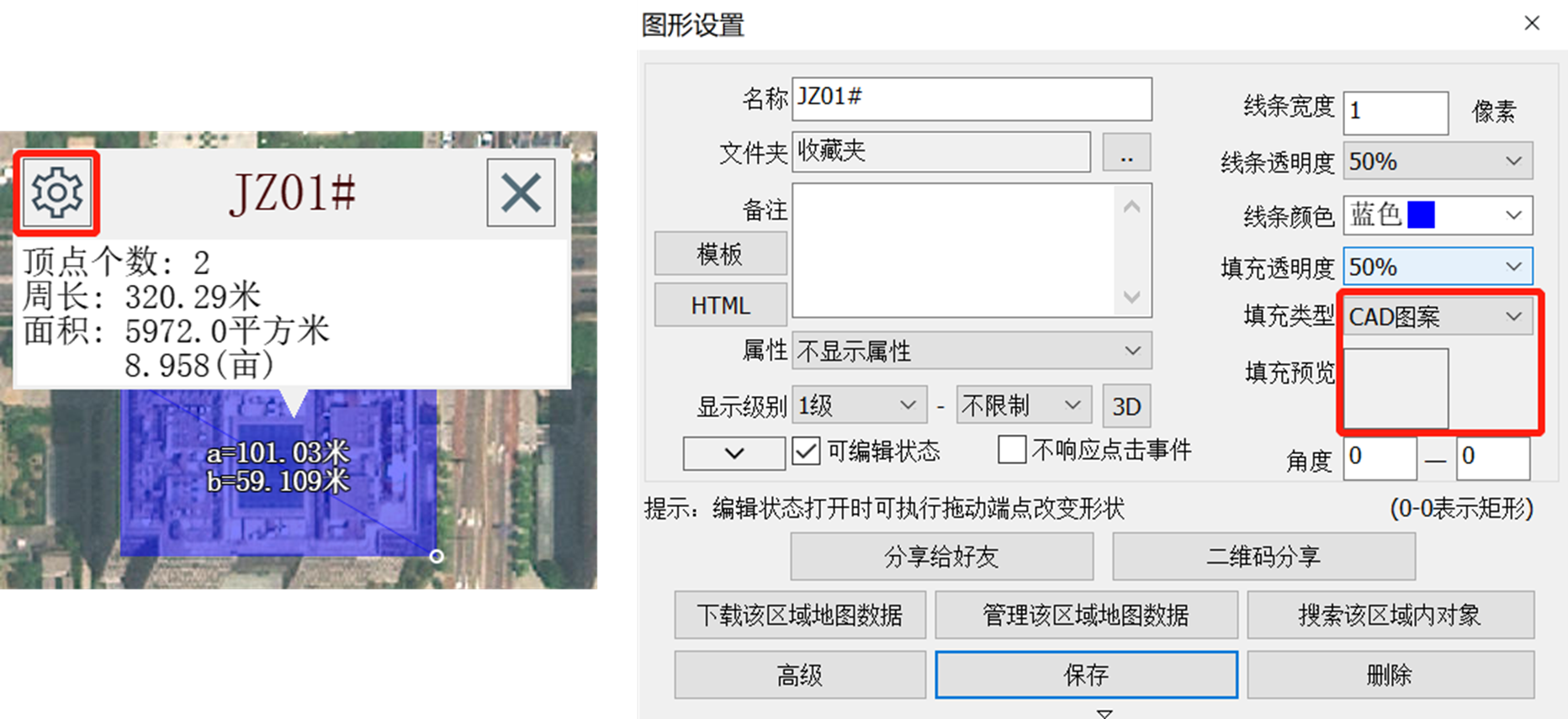Open the 属性 不显示属性 dropdown
Screen dimensions: 1568x719
[x=971, y=351]
